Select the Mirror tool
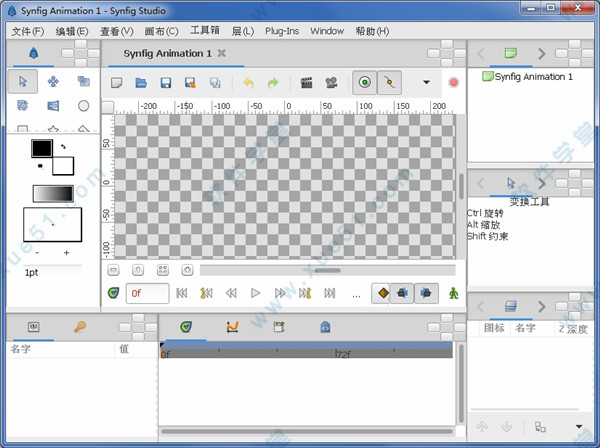Screen dimensions: 600x448 53,106
